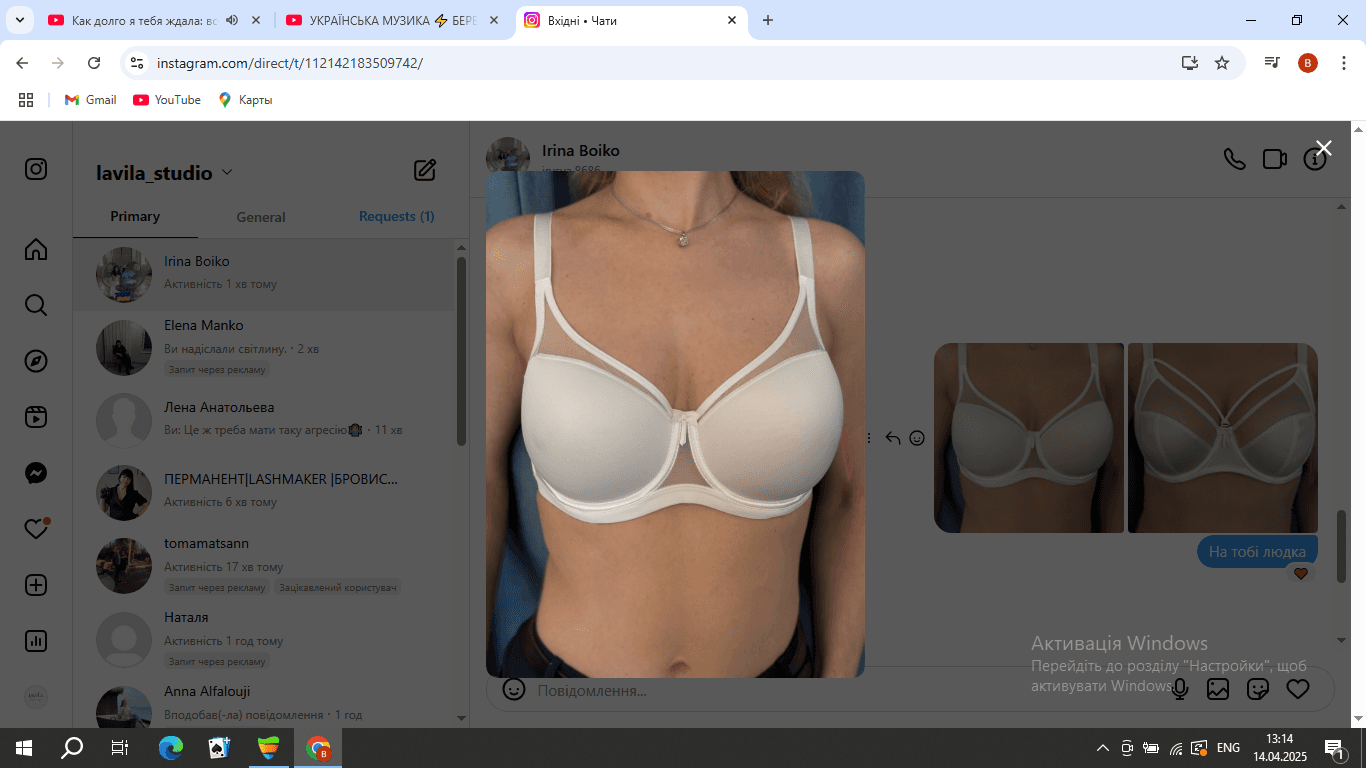Send a heart like in chat
1366x768 pixels.
tap(1298, 689)
